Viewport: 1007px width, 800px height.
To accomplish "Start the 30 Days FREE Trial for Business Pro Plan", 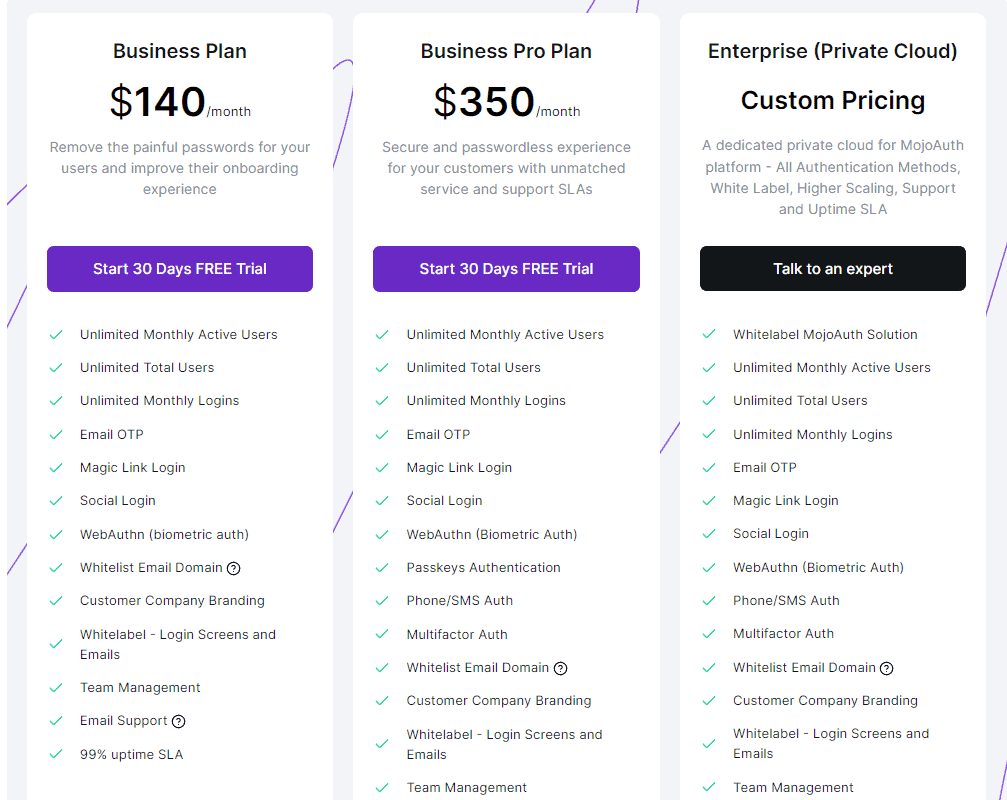I will click(x=506, y=269).
